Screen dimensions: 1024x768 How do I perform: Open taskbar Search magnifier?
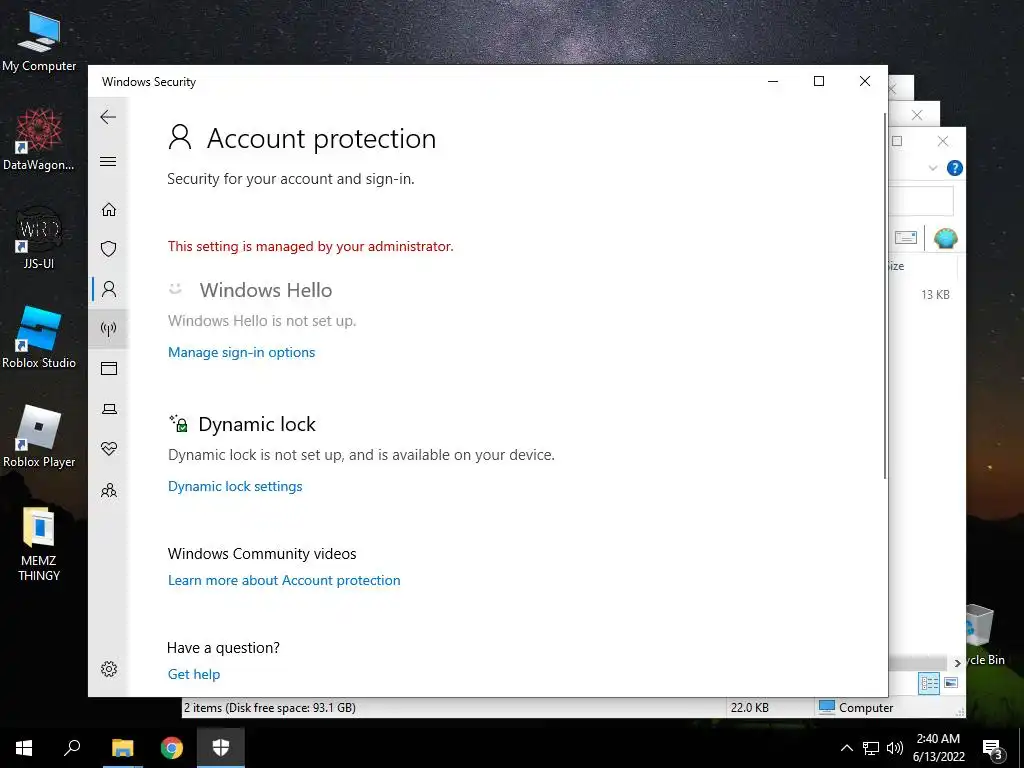[72, 748]
